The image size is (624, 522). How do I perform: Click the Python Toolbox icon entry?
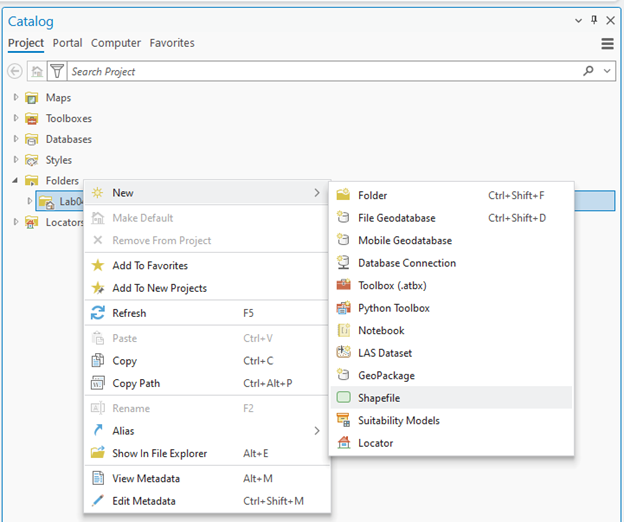[393, 308]
